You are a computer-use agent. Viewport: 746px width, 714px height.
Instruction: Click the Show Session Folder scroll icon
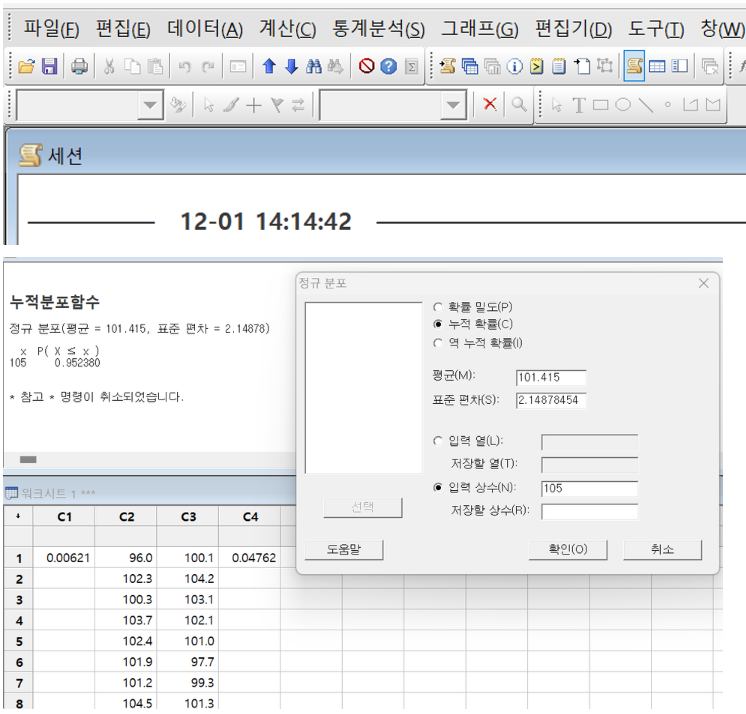point(447,66)
